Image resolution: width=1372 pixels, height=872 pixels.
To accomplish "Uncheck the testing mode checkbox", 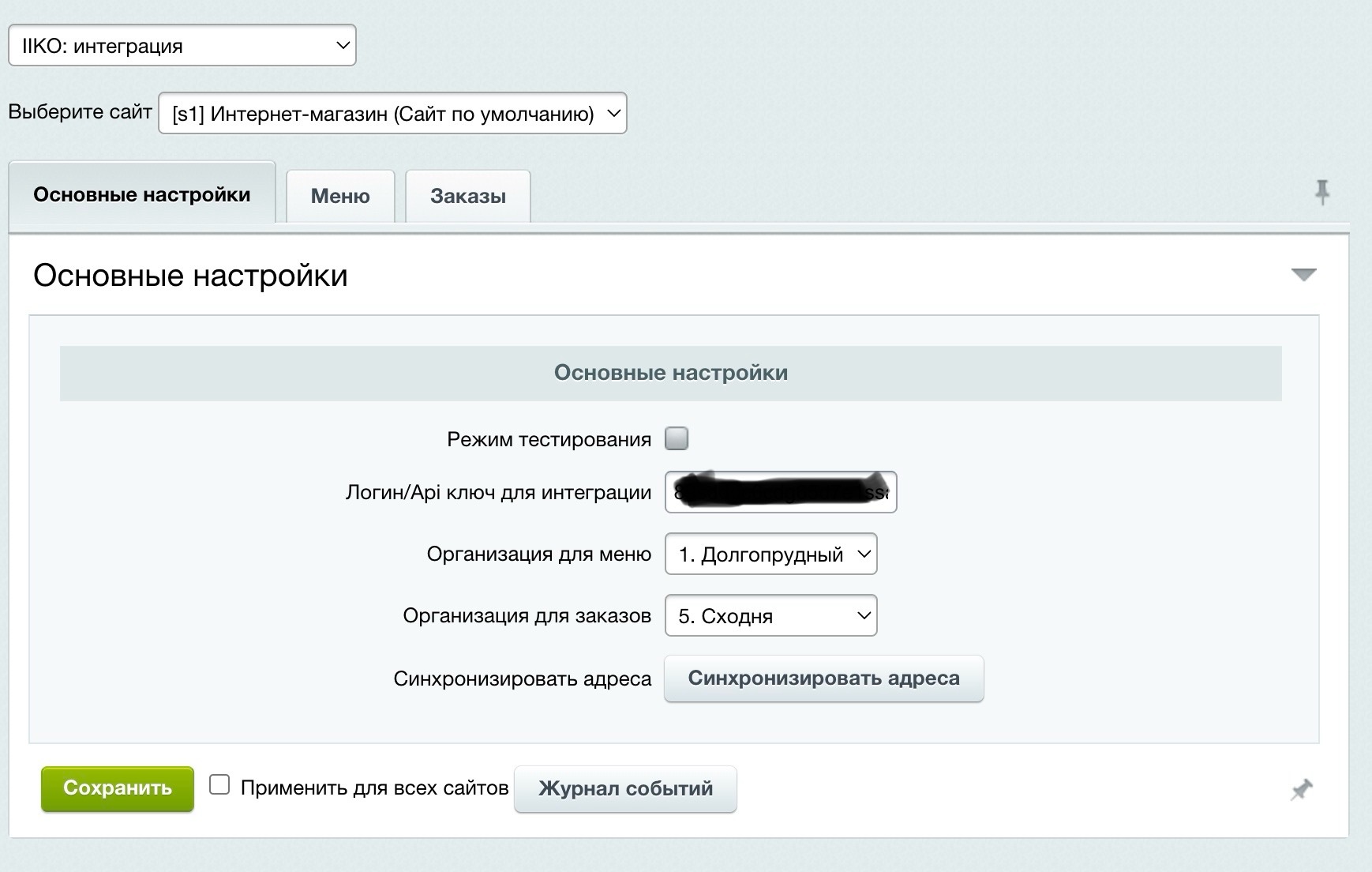I will click(x=677, y=438).
